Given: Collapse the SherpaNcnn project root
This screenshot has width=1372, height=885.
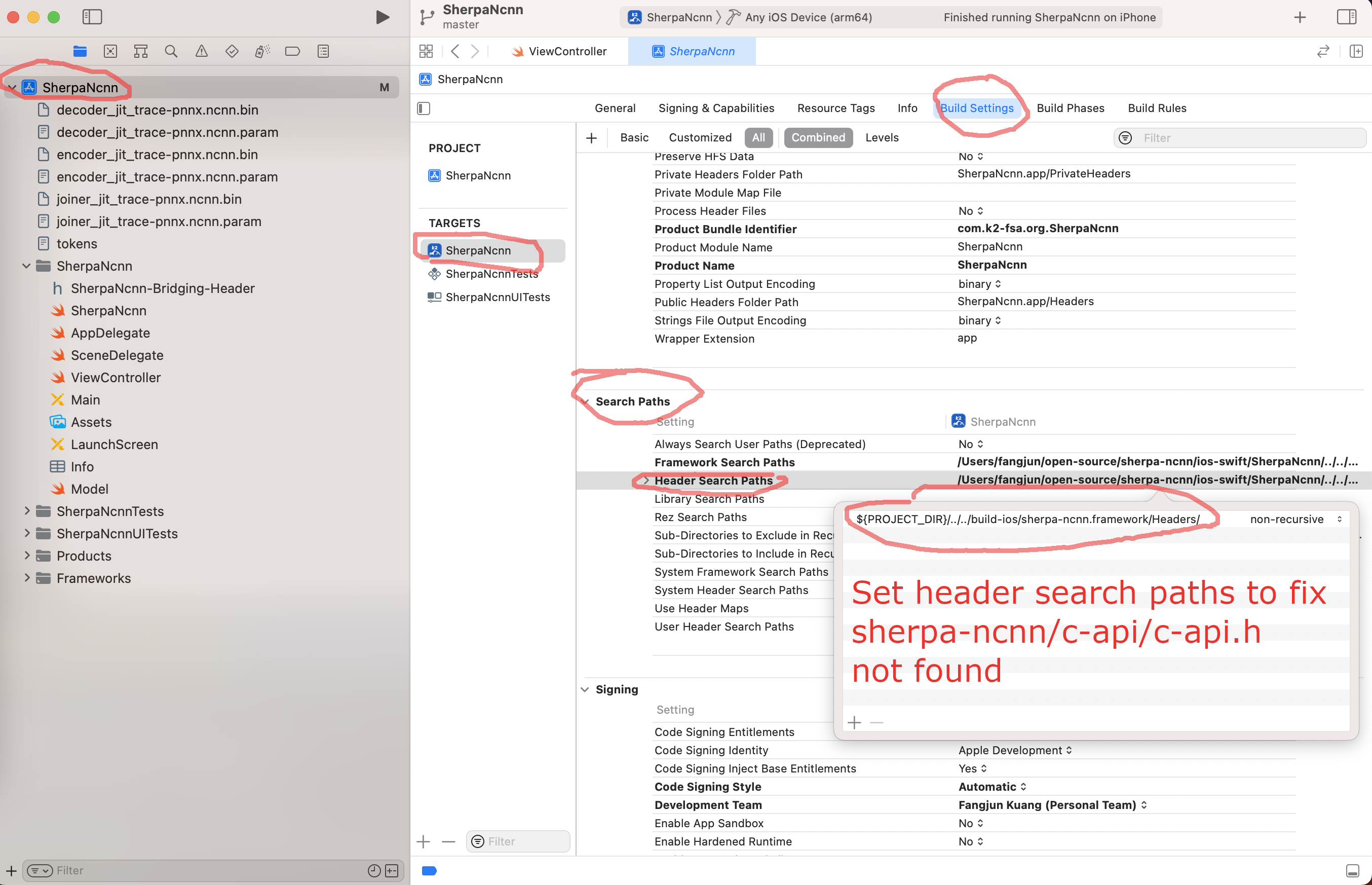Looking at the screenshot, I should pos(12,87).
